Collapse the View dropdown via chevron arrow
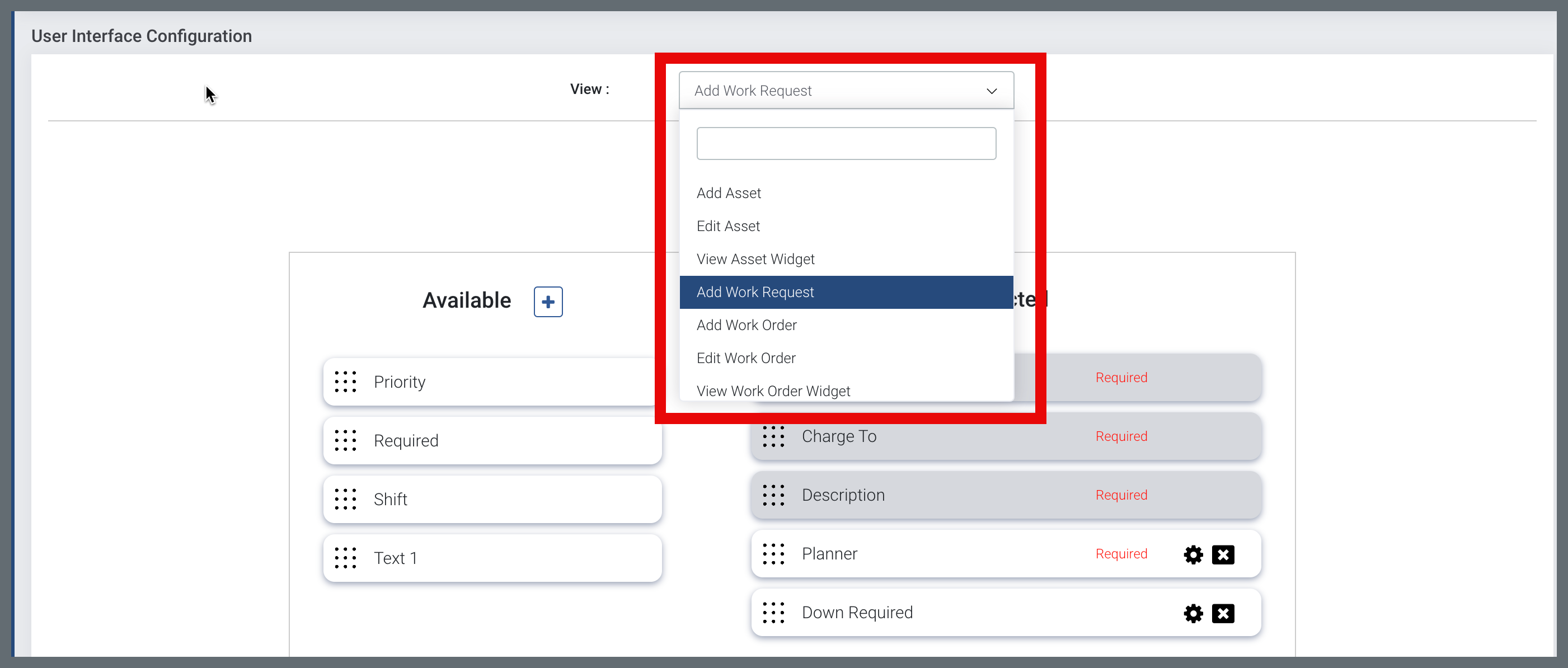The image size is (1568, 668). [x=991, y=91]
